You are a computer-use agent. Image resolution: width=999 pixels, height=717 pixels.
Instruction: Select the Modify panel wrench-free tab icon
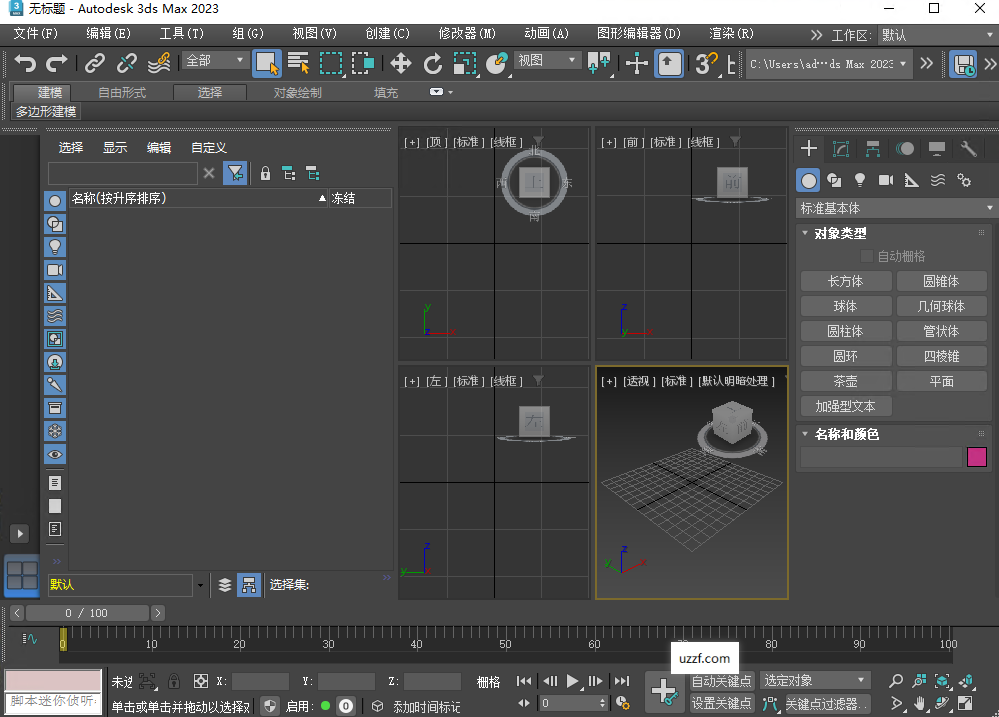pyautogui.click(x=840, y=148)
